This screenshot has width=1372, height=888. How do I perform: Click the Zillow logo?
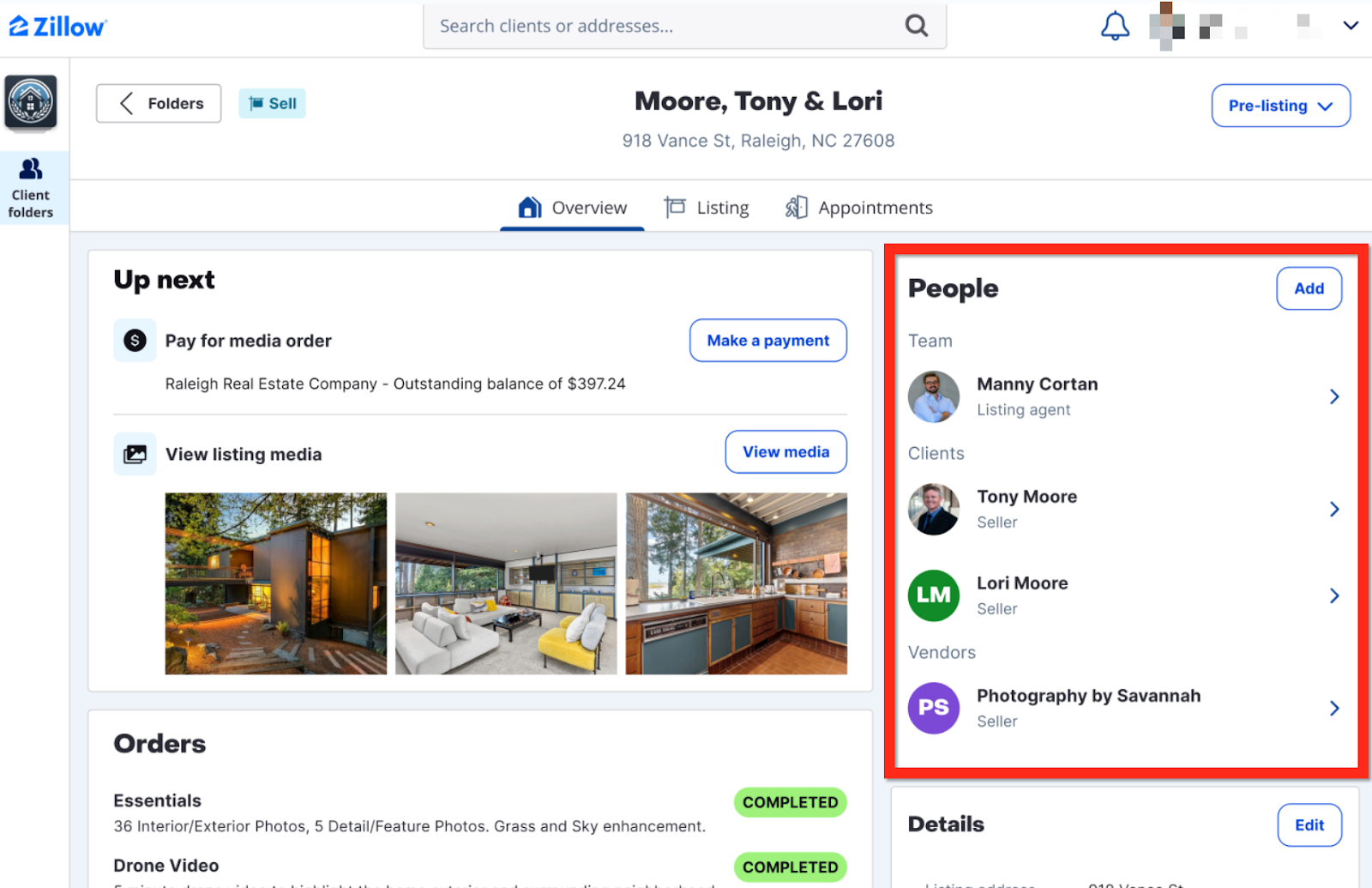pos(57,27)
